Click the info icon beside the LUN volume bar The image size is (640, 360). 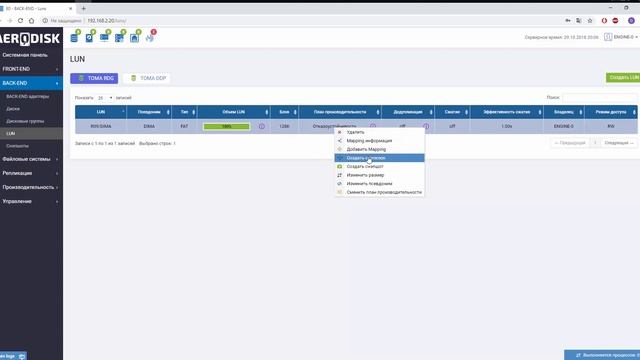[262, 127]
